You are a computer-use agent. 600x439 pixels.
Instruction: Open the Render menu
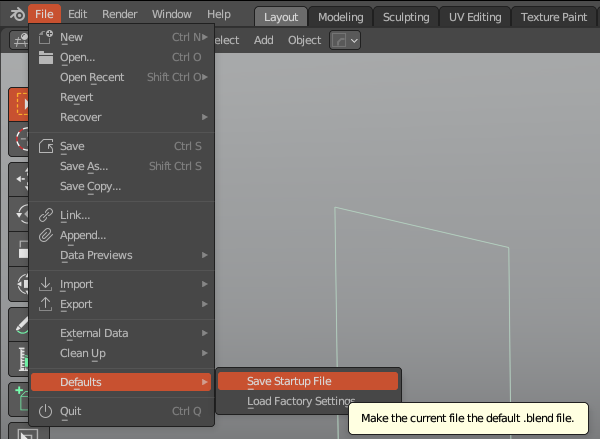click(119, 14)
